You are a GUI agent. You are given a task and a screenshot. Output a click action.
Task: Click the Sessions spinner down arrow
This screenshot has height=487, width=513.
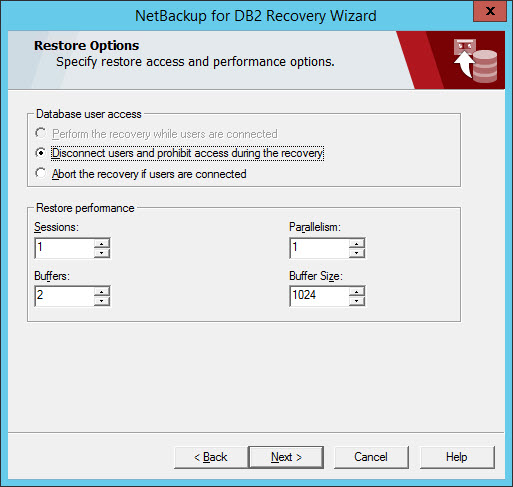tap(102, 253)
